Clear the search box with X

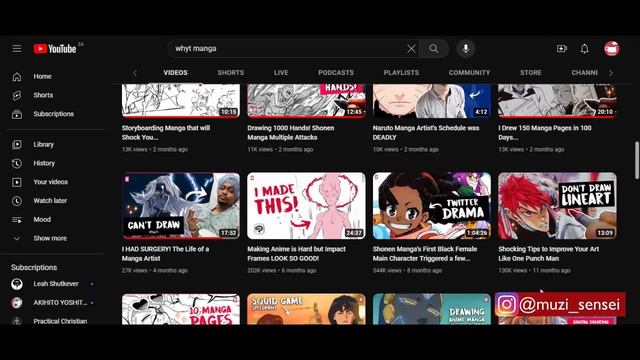coord(411,49)
